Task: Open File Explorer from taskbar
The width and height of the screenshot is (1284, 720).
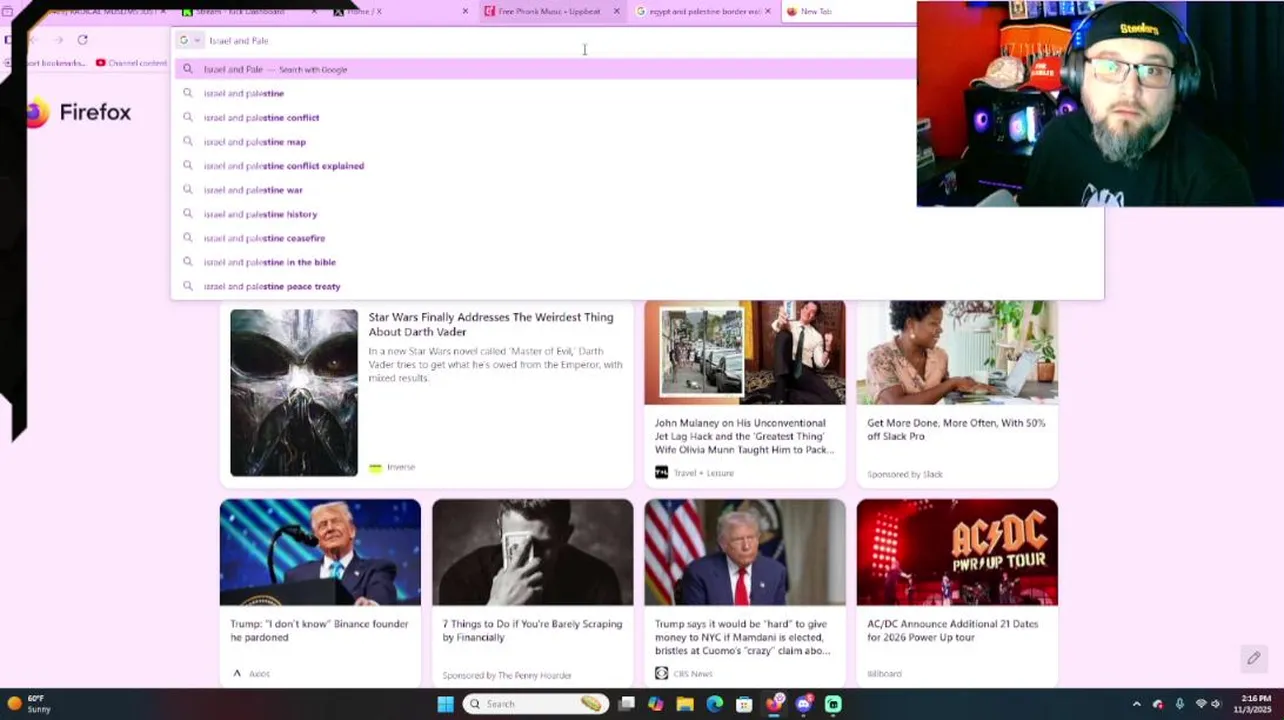Action: pyautogui.click(x=685, y=704)
